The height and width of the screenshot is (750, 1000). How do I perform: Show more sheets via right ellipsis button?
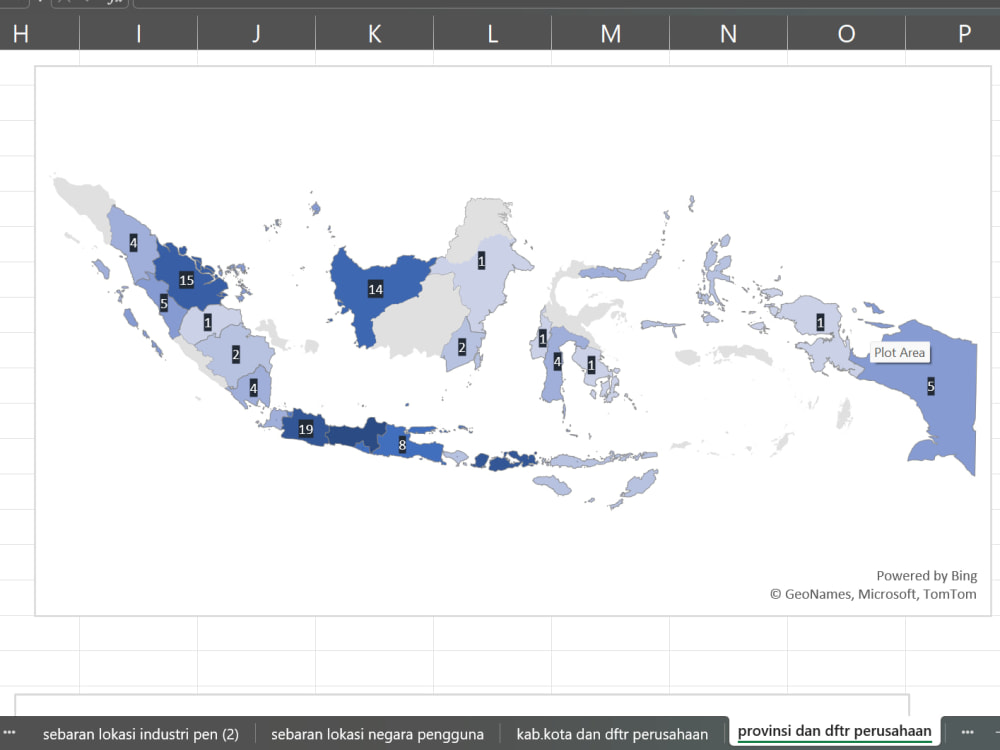[967, 733]
